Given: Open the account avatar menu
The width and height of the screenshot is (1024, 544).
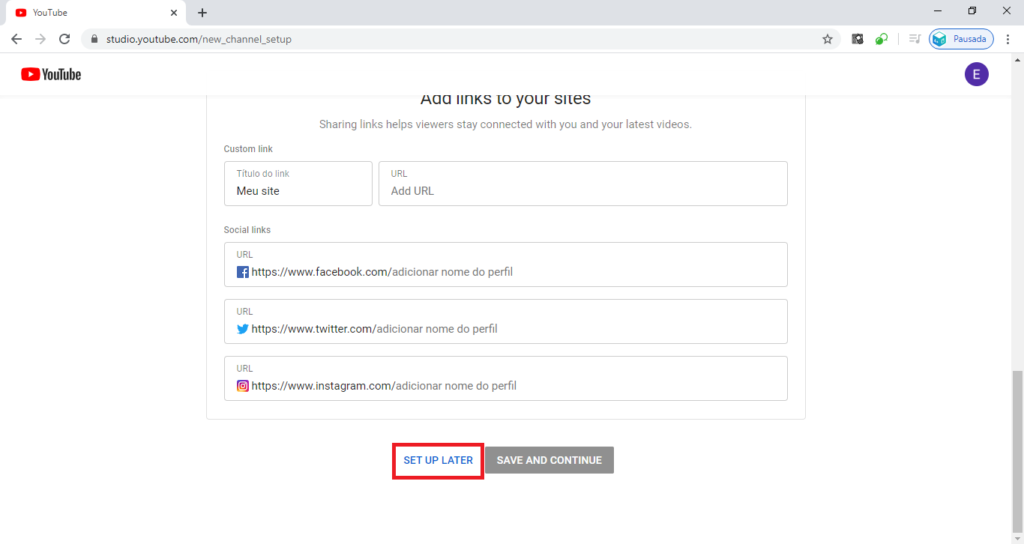Looking at the screenshot, I should tap(976, 74).
